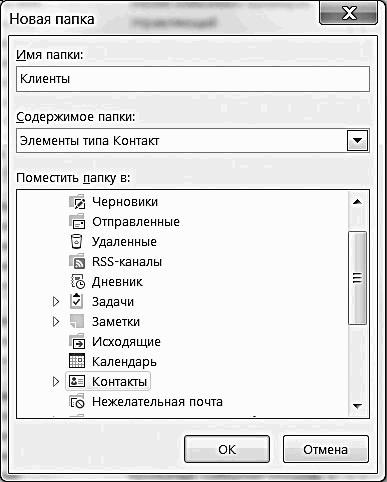Select the Дневник folder label
The height and width of the screenshot is (482, 387).
[117, 282]
